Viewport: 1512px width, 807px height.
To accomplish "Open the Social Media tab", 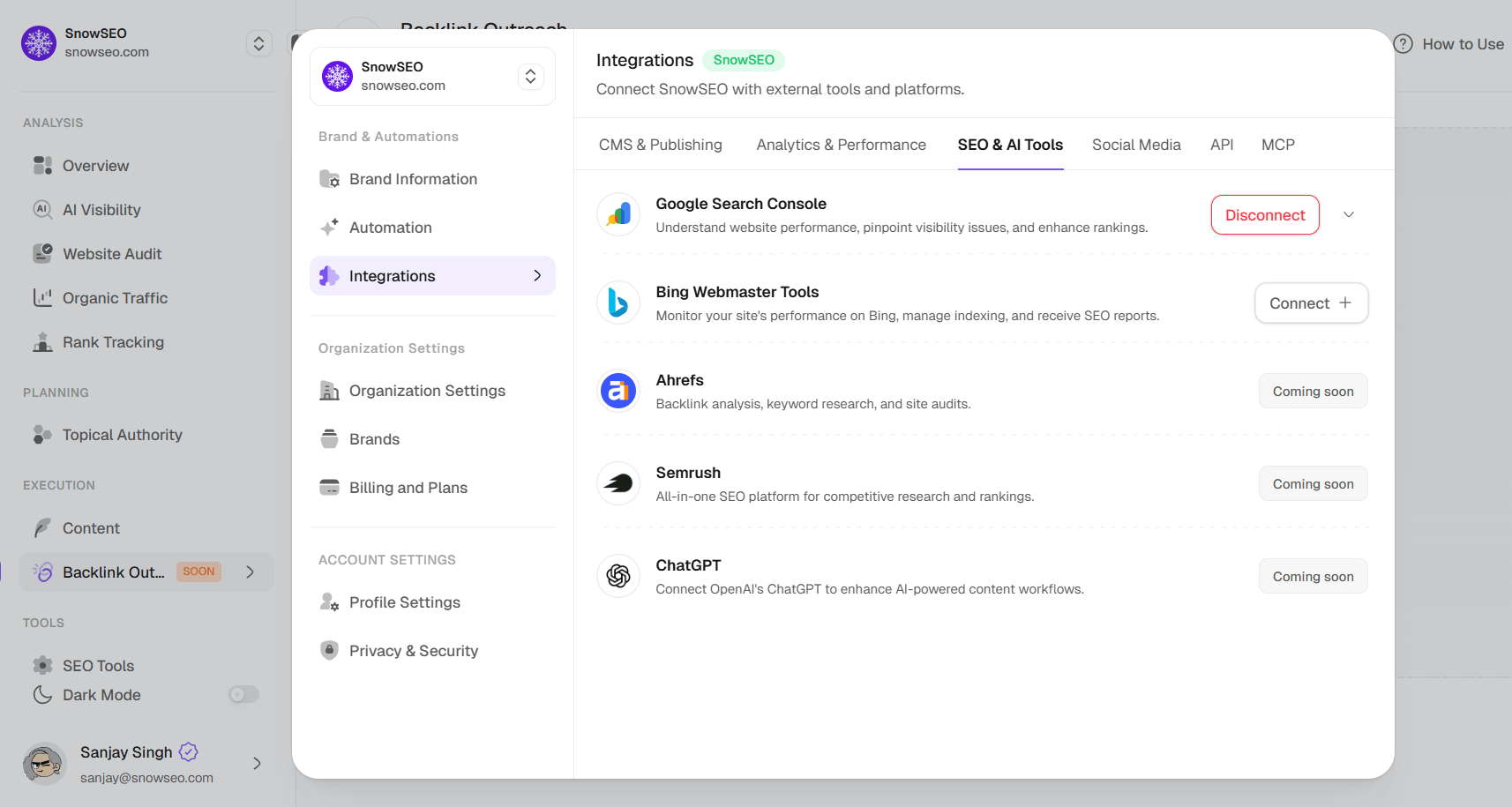I will pyautogui.click(x=1136, y=145).
